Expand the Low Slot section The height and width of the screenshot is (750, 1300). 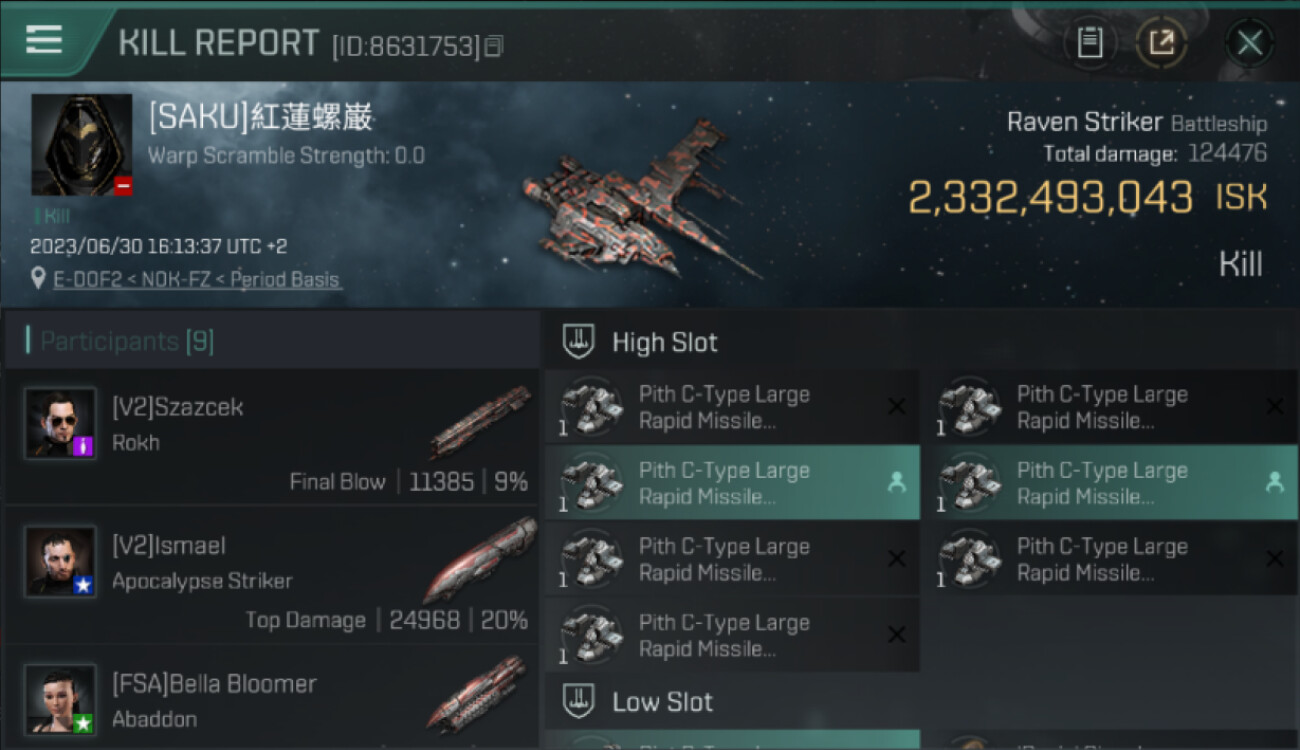662,702
